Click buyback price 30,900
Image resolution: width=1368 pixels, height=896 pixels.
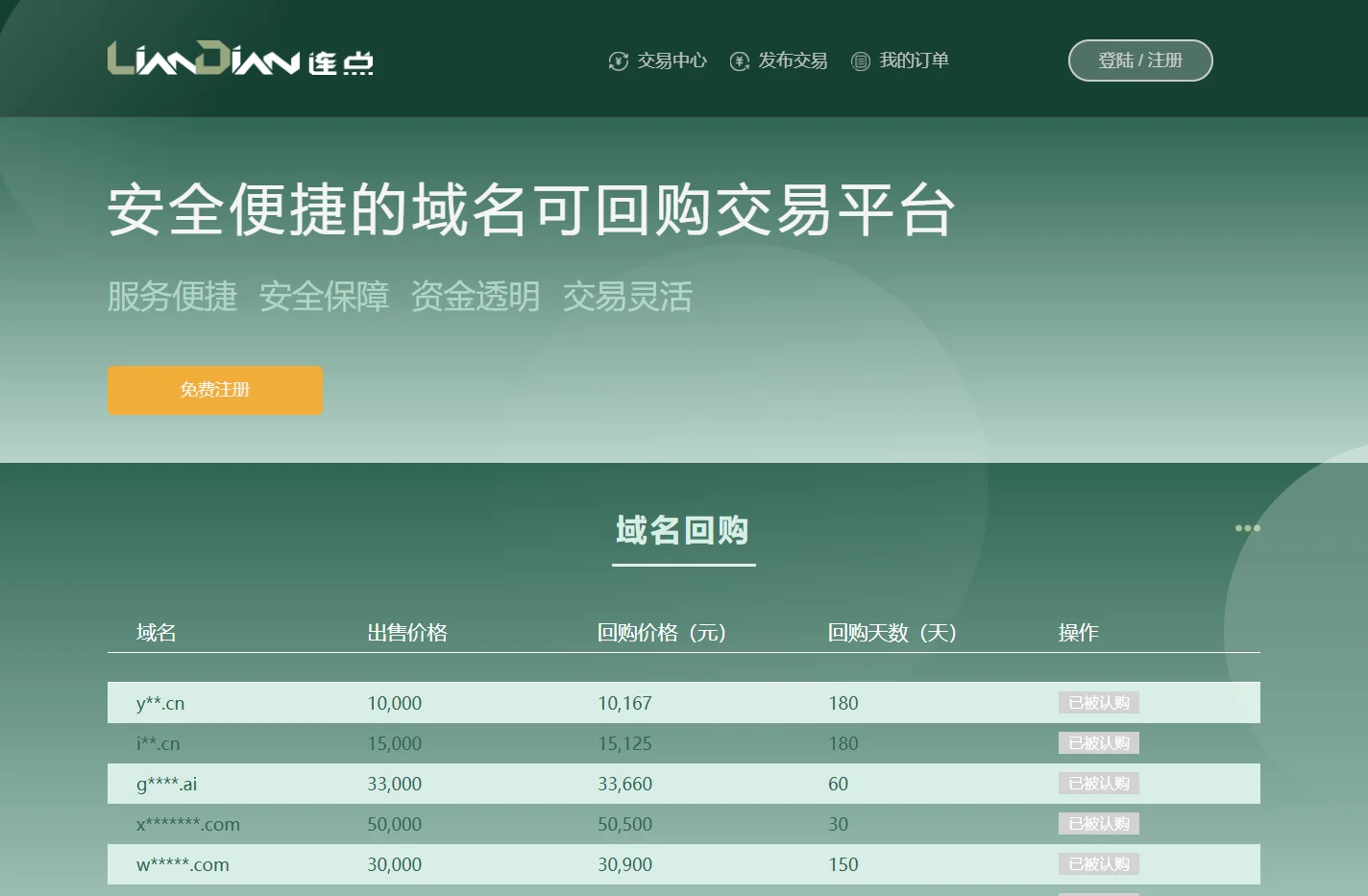click(625, 864)
